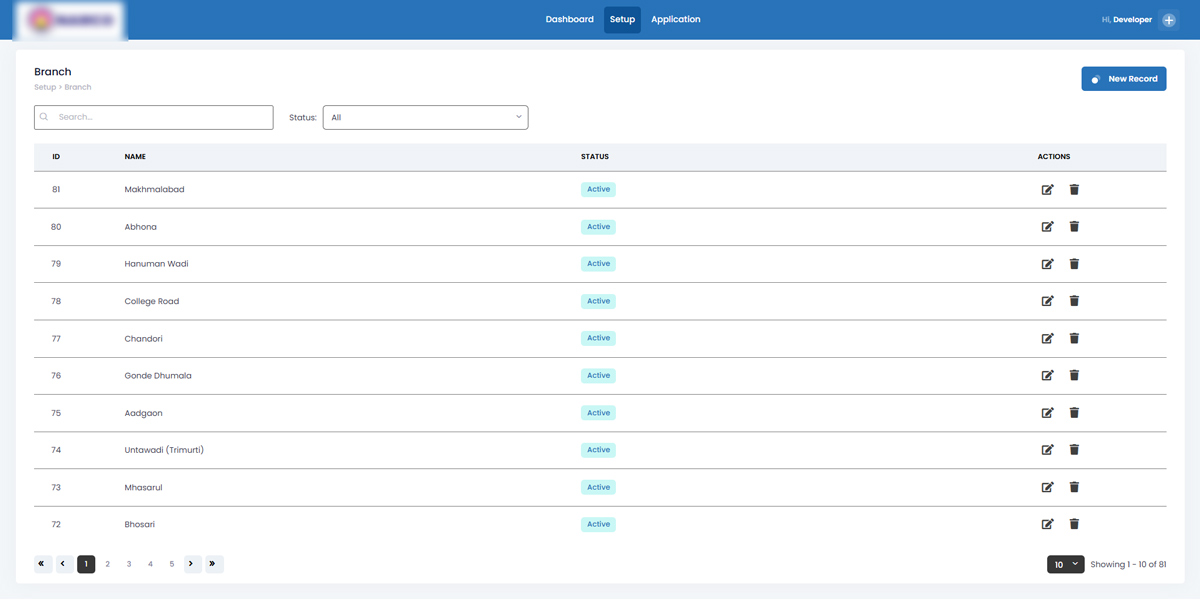Open the Dashboard menu

pos(569,19)
